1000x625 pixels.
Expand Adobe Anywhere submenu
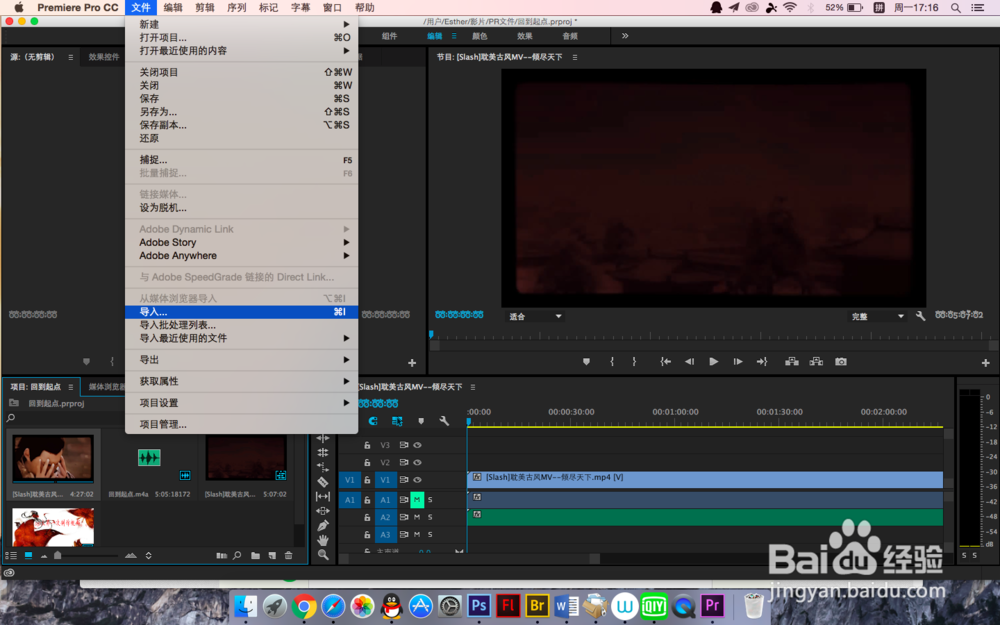242,256
